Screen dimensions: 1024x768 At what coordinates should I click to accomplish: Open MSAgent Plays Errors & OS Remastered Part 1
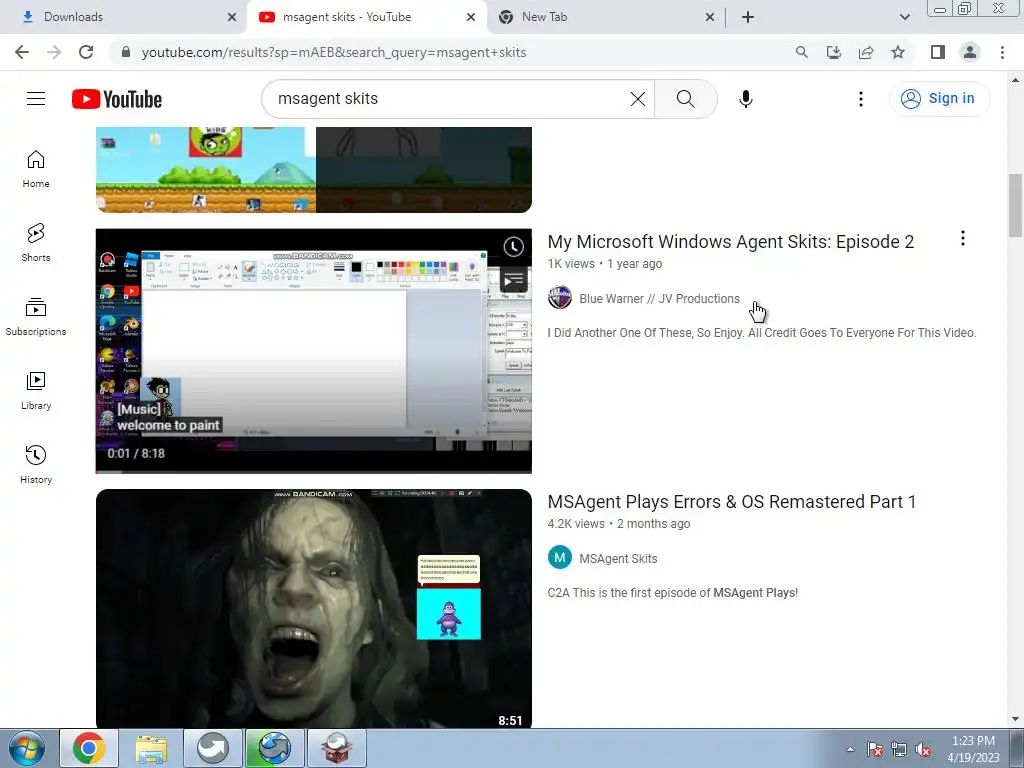tap(731, 502)
